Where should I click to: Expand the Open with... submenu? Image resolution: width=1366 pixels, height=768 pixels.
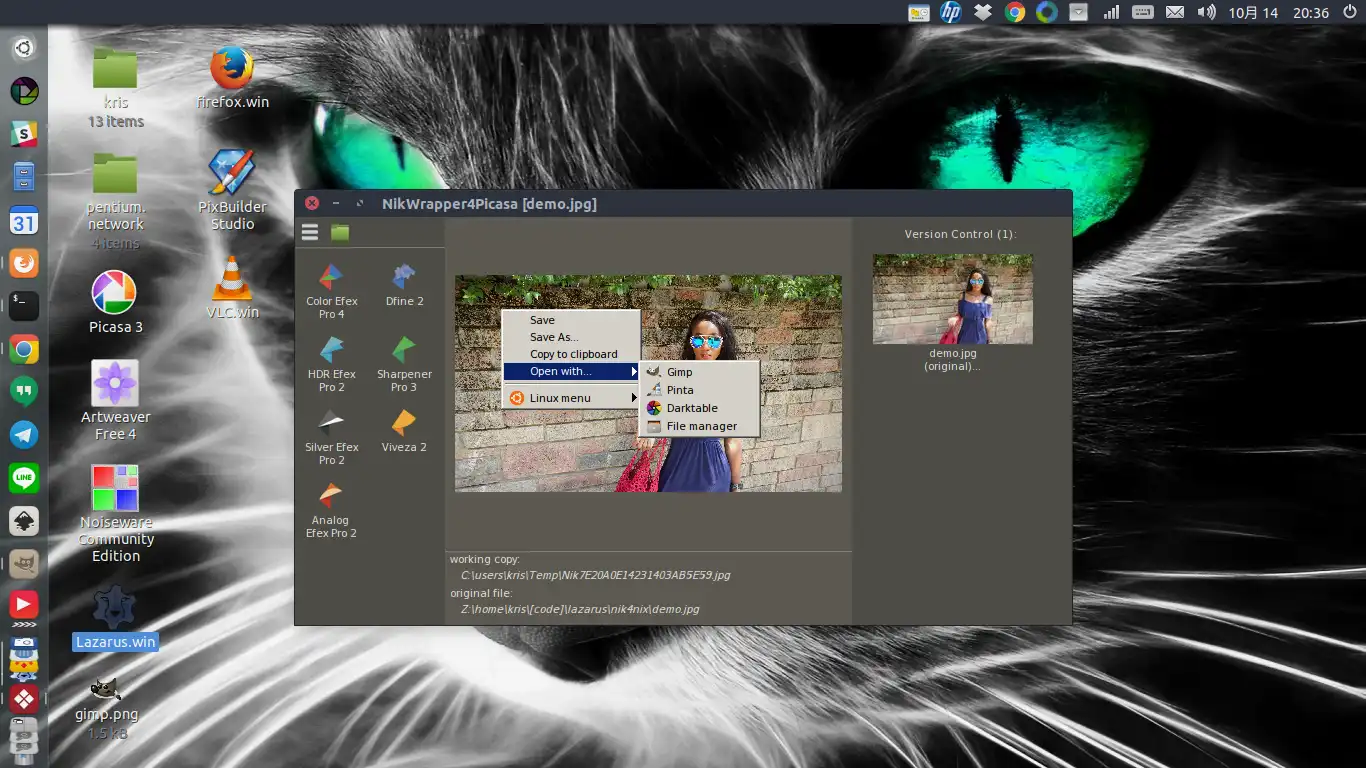571,371
